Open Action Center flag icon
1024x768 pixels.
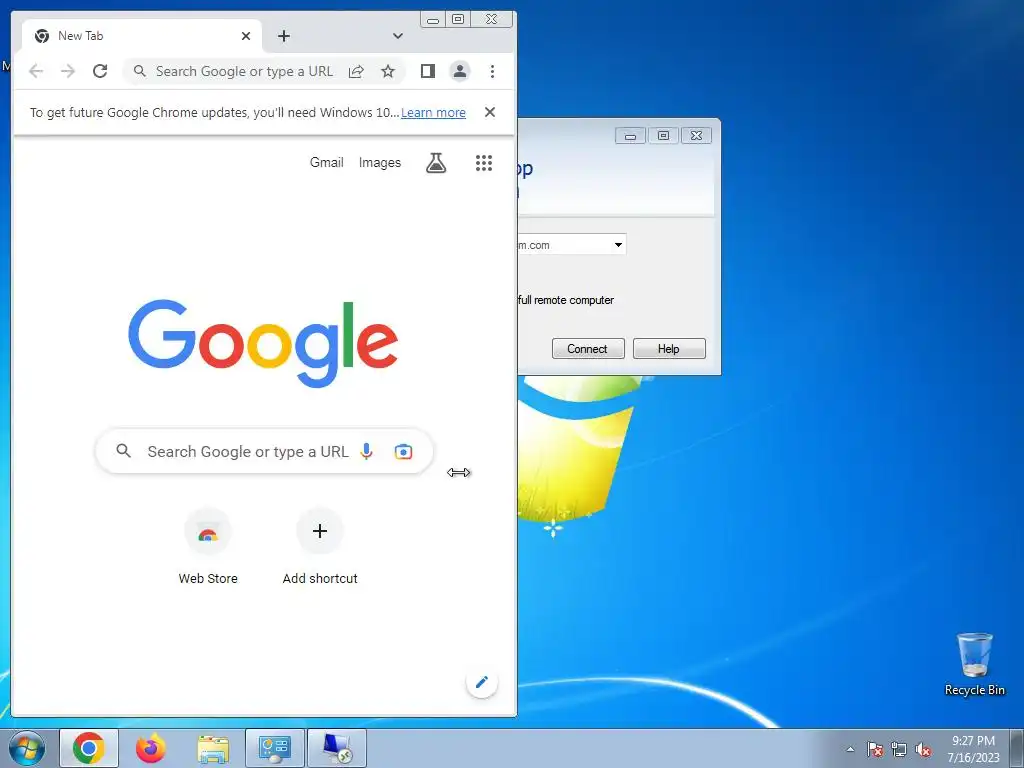pos(875,749)
